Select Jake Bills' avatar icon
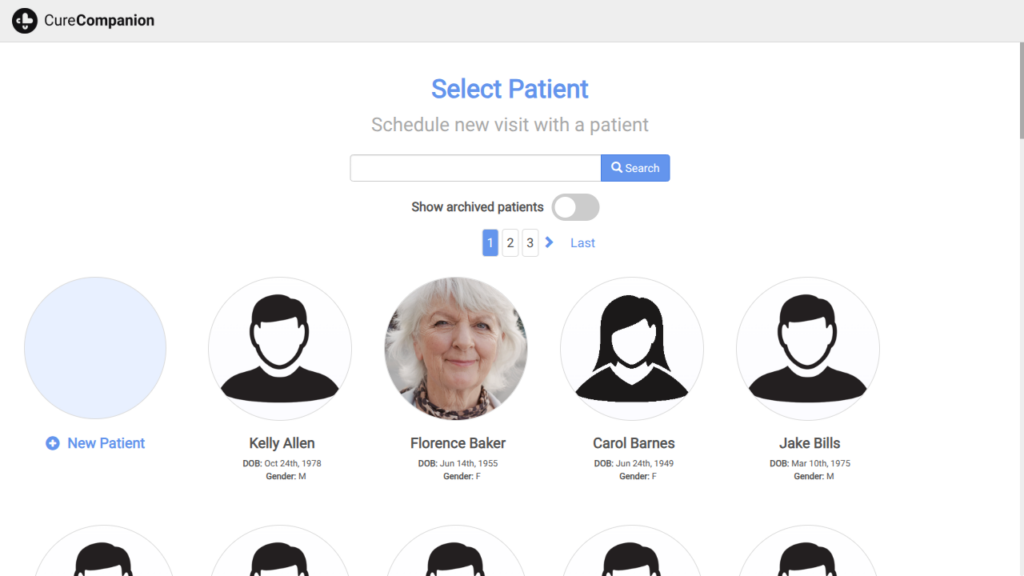 [808, 348]
